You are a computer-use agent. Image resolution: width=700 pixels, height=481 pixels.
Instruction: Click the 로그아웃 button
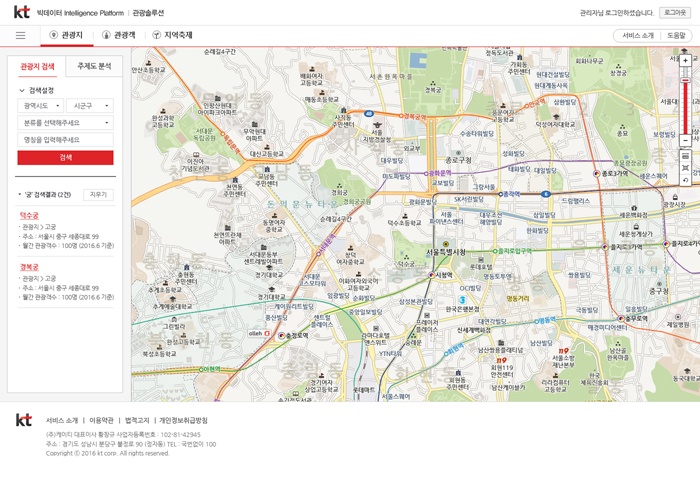click(x=675, y=13)
